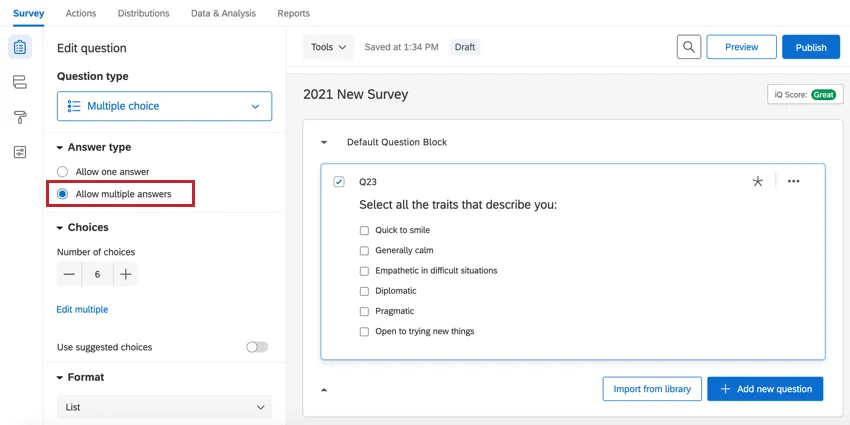This screenshot has width=850, height=425.
Task: Open the Survey options sliders icon
Action: 20,152
